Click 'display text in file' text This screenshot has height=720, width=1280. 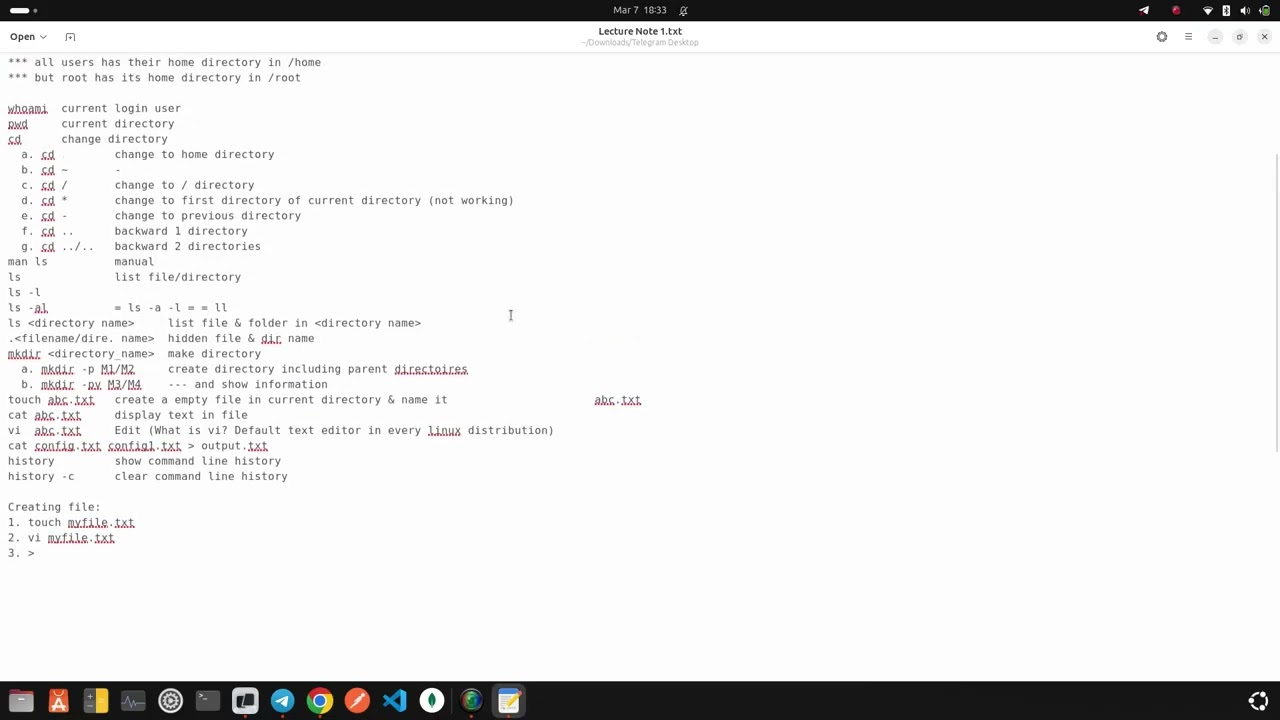pos(181,415)
